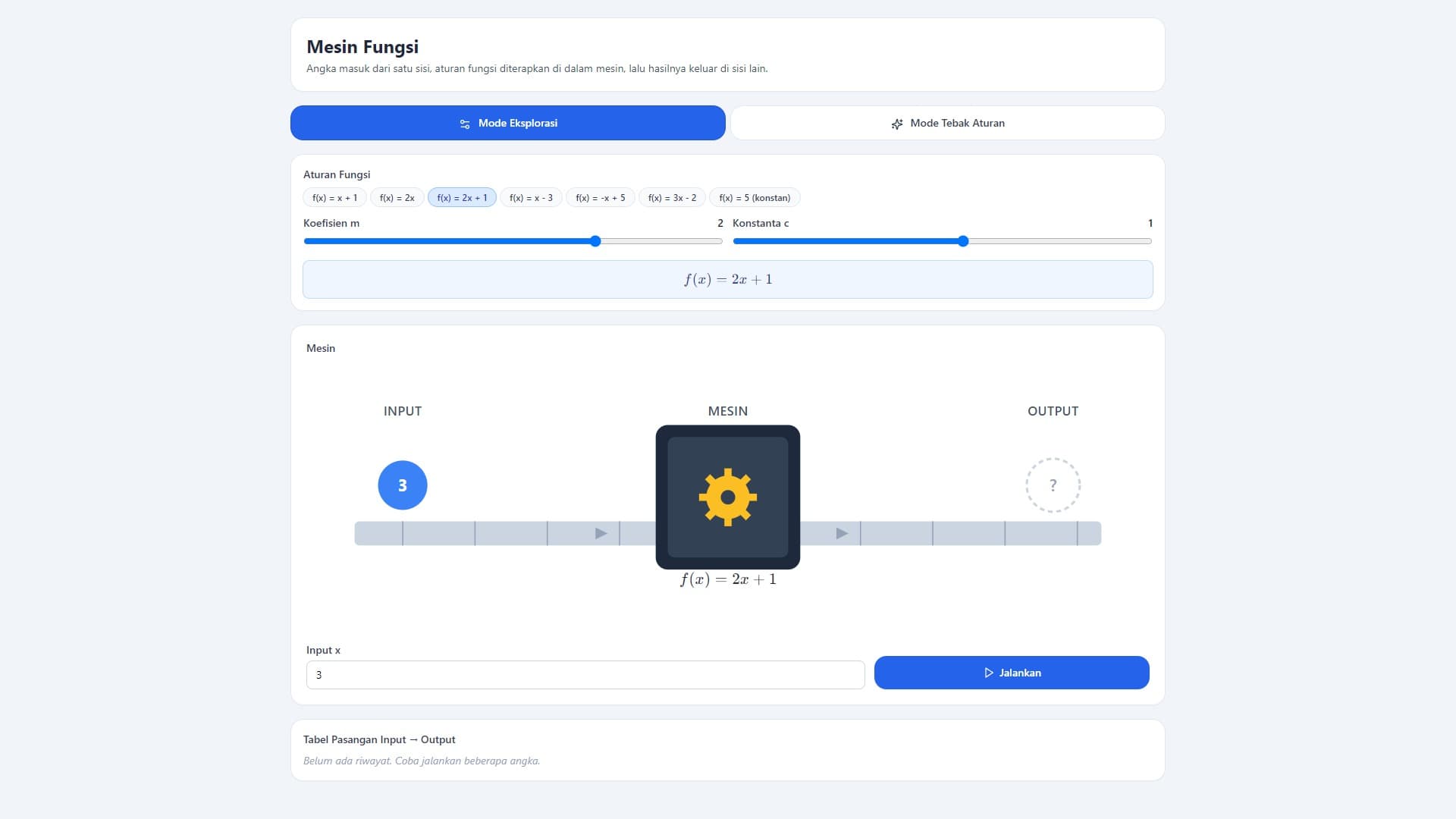Select the f(x) = 2x preset chip
This screenshot has height=819, width=1456.
click(x=397, y=198)
